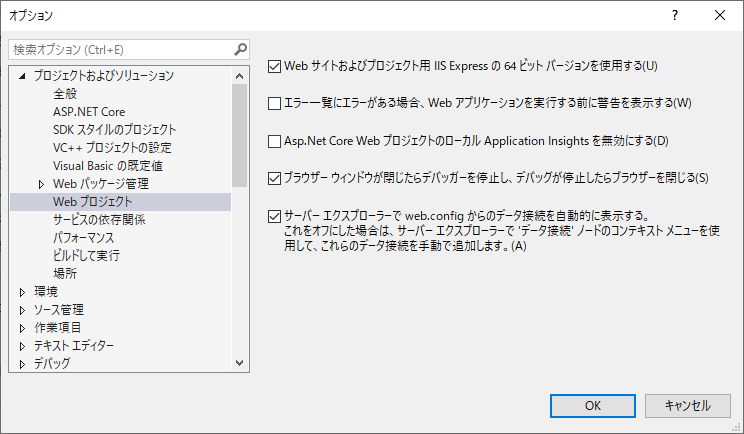Enable the warn-before-run errors checkbox
Image resolution: width=744 pixels, height=434 pixels.
(276, 103)
